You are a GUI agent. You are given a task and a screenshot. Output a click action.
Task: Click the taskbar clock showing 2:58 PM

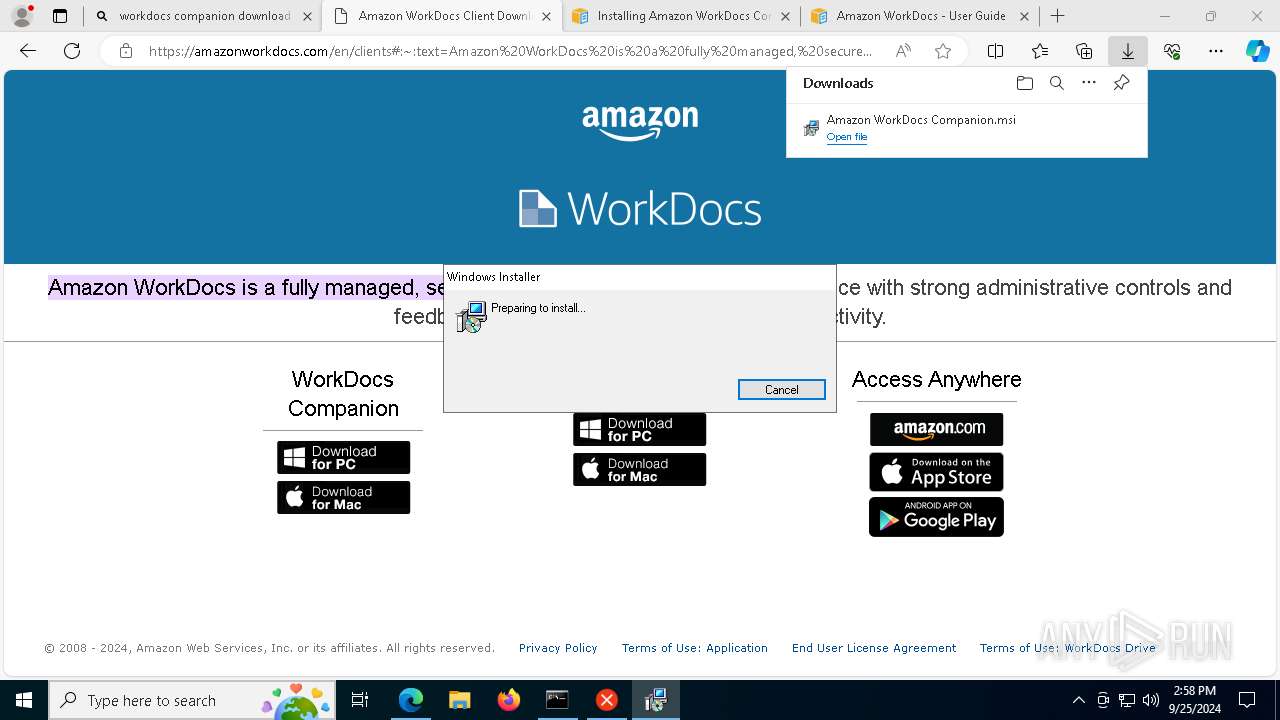(1195, 700)
